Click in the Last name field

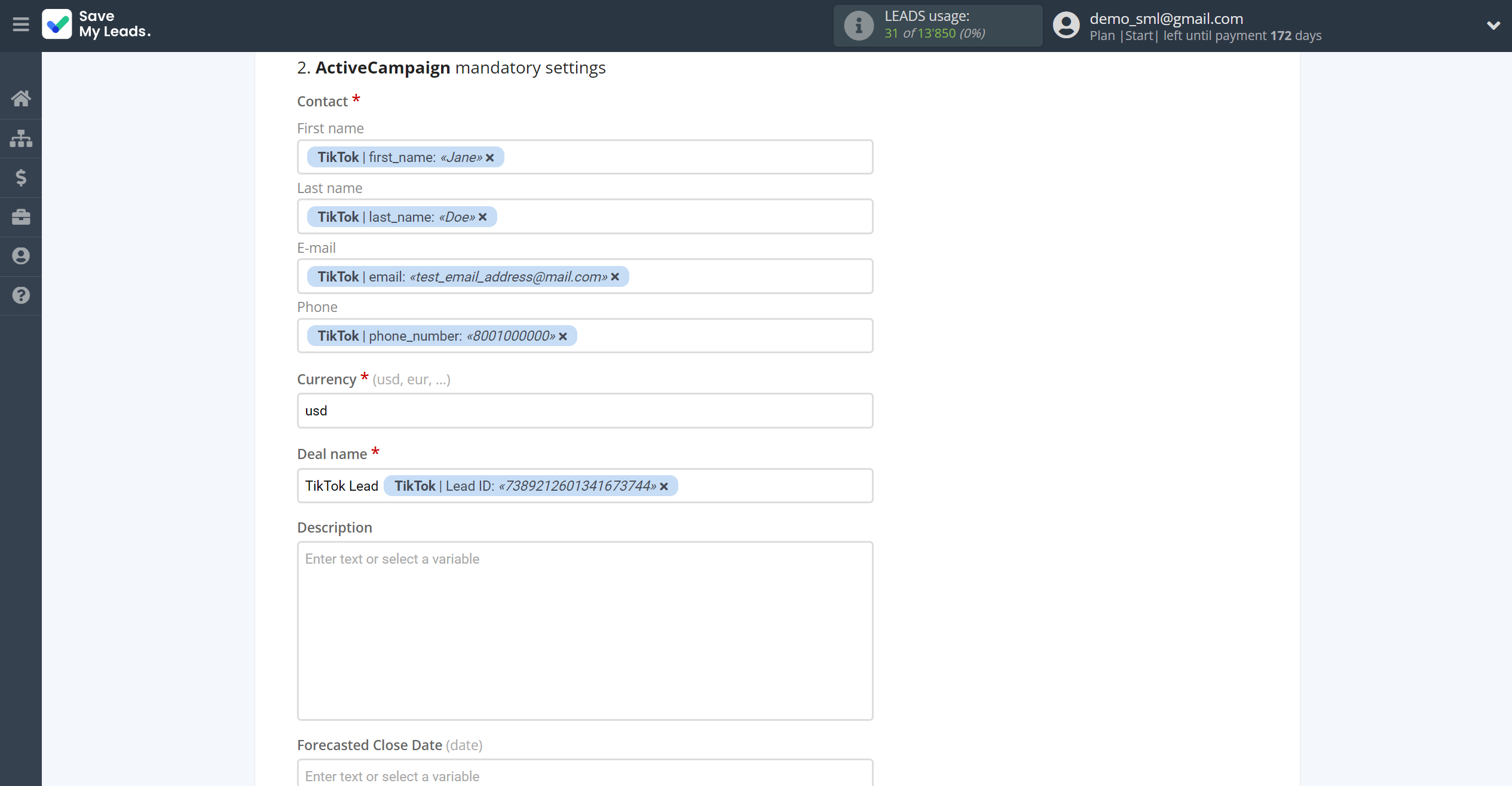coord(584,217)
